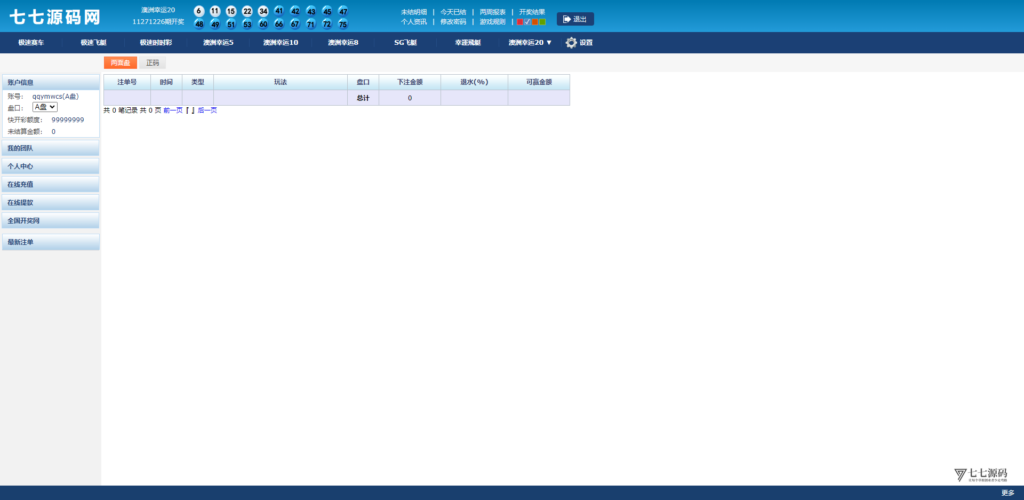
Task: Click the 七七源码网 site logo
Action: point(55,17)
